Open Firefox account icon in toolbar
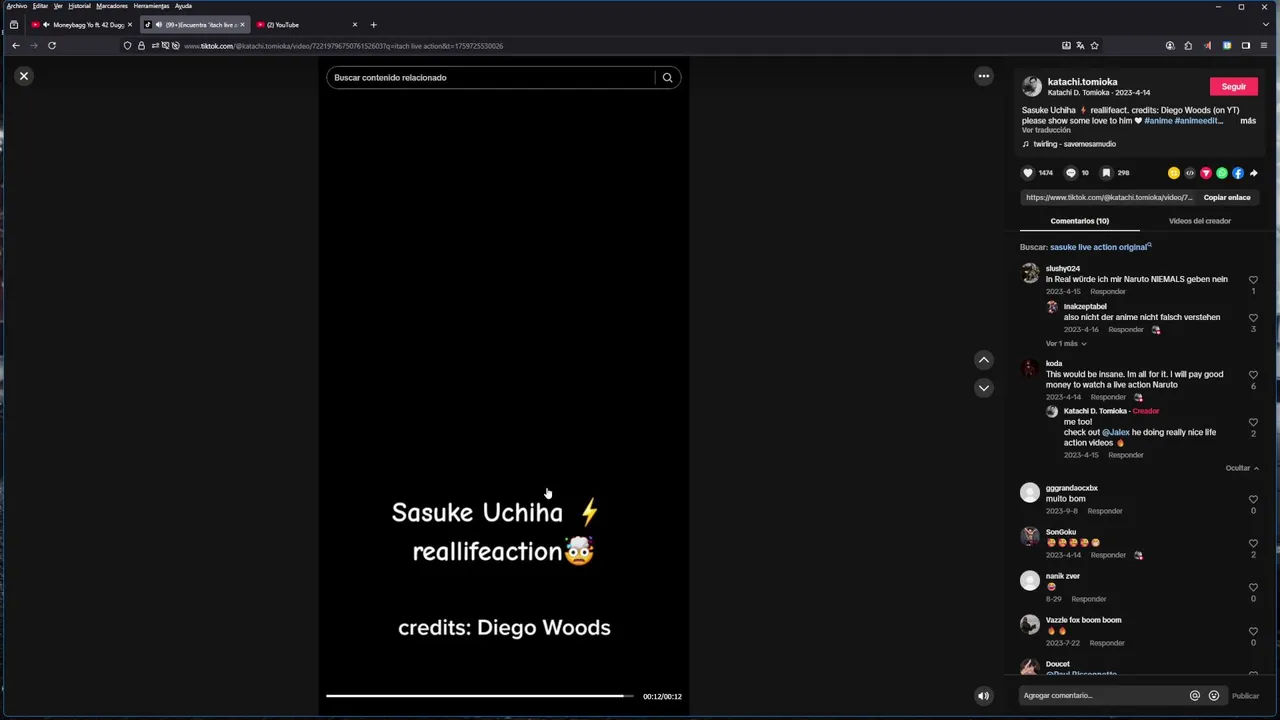The width and height of the screenshot is (1280, 720). (1170, 46)
